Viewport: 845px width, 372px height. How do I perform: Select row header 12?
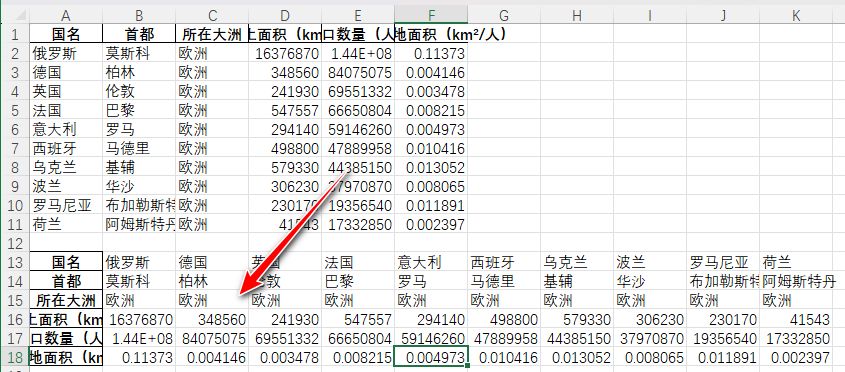(x=15, y=243)
